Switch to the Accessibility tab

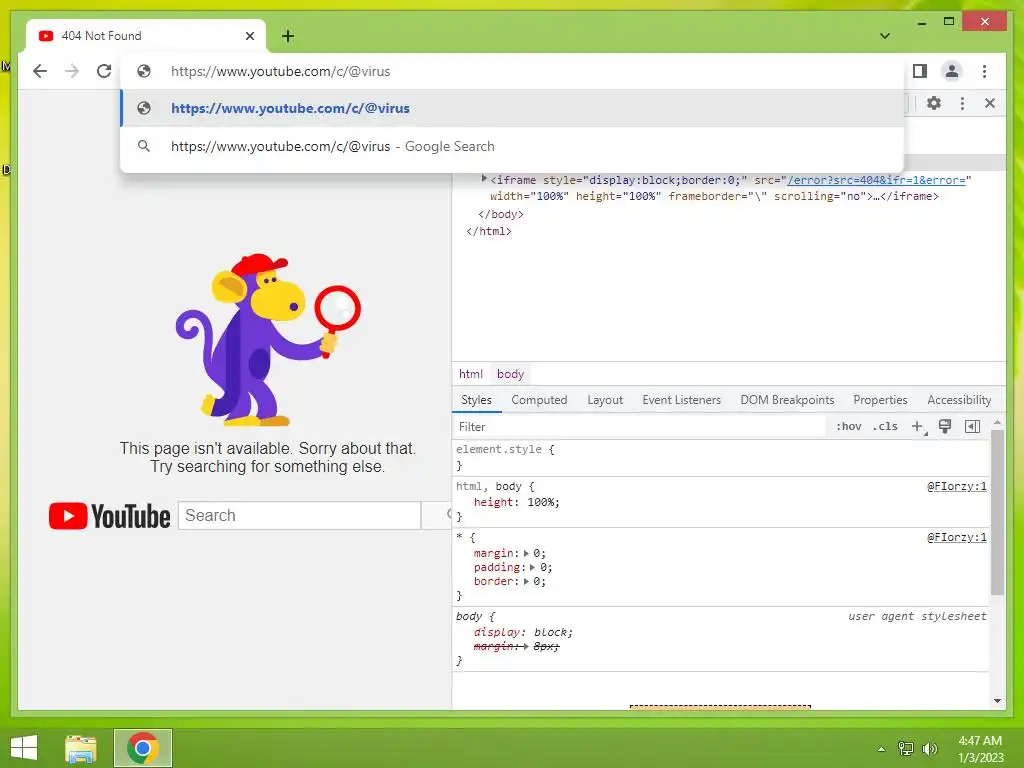[959, 400]
